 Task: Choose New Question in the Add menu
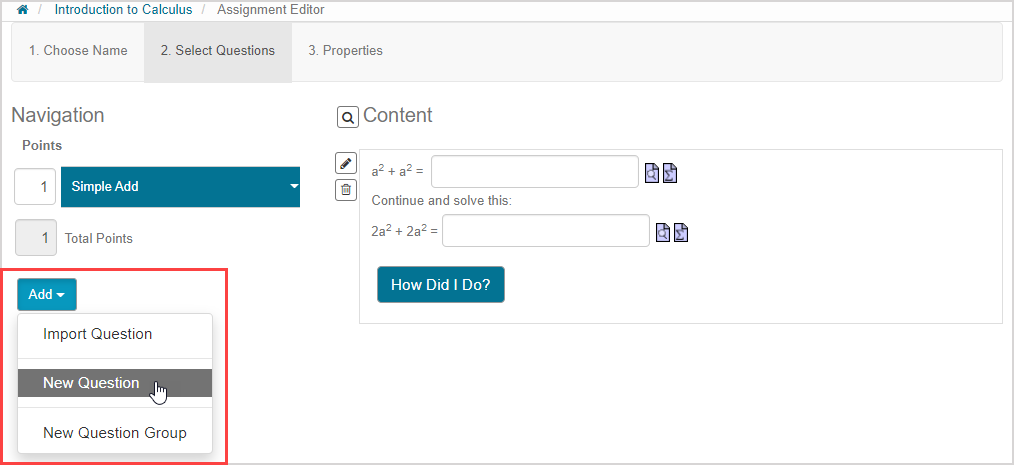[91, 383]
